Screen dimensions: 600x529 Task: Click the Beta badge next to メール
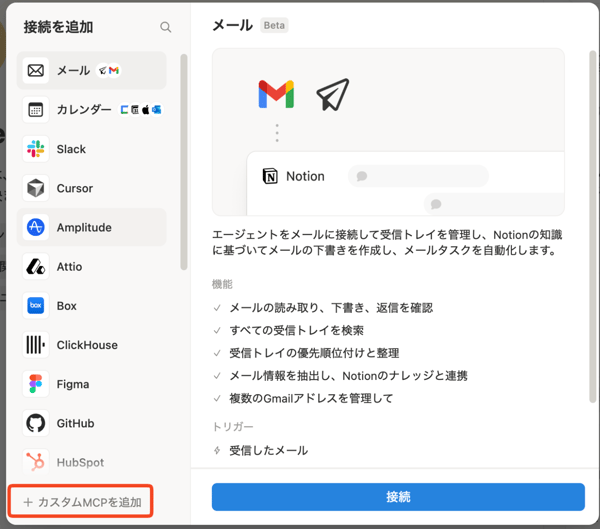coord(274,25)
